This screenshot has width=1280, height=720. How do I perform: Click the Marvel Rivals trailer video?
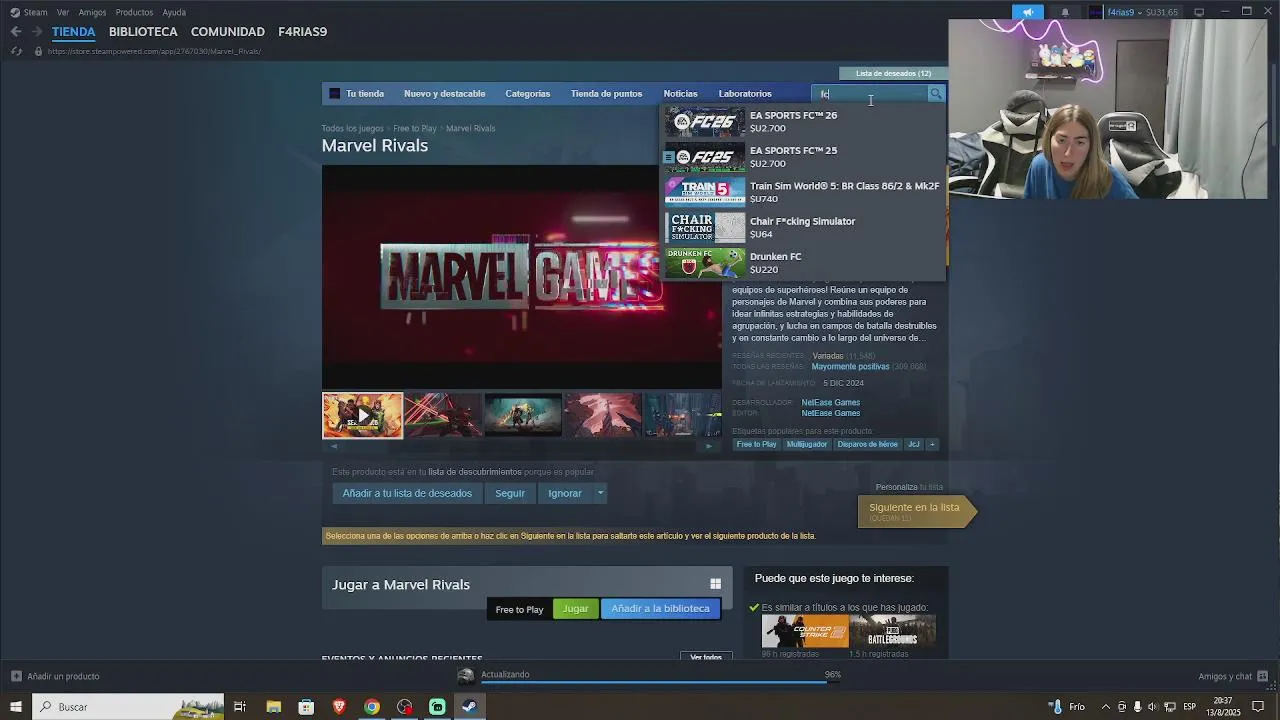point(521,276)
